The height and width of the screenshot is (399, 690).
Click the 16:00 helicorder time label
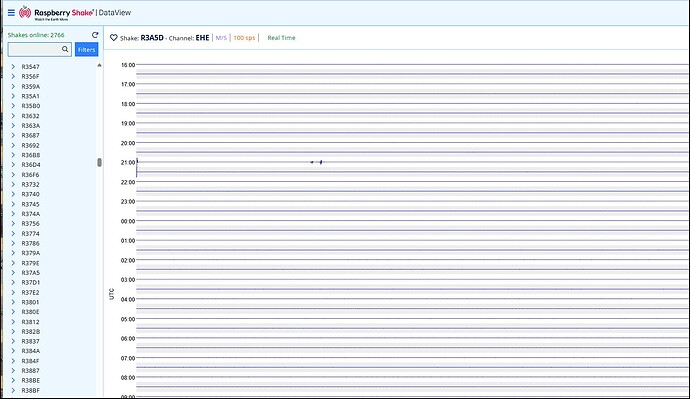128,65
